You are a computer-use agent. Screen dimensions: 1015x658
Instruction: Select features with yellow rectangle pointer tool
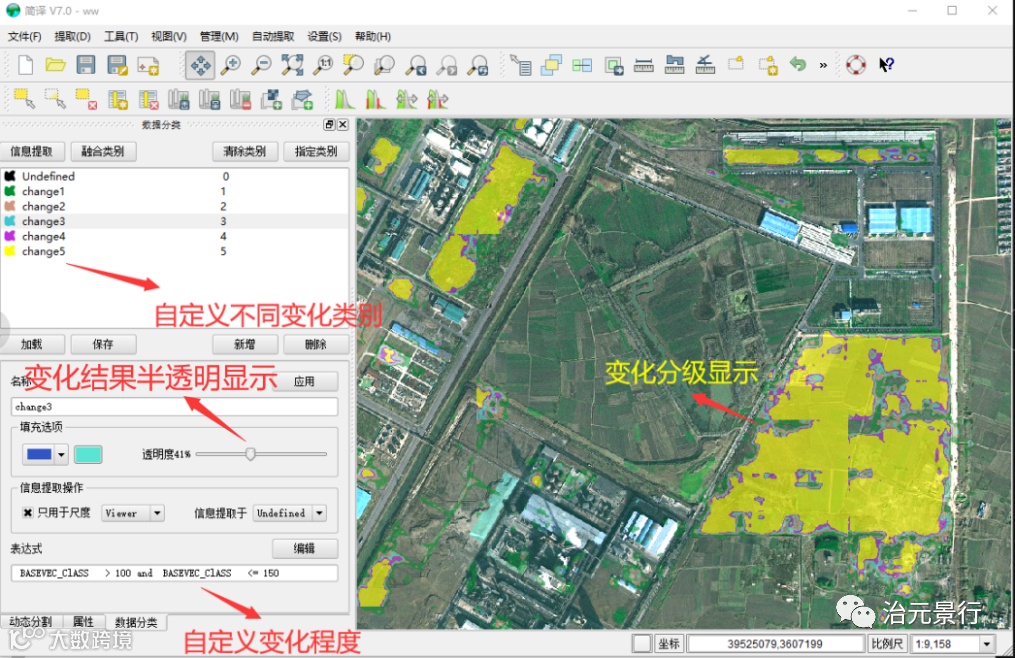point(25,99)
